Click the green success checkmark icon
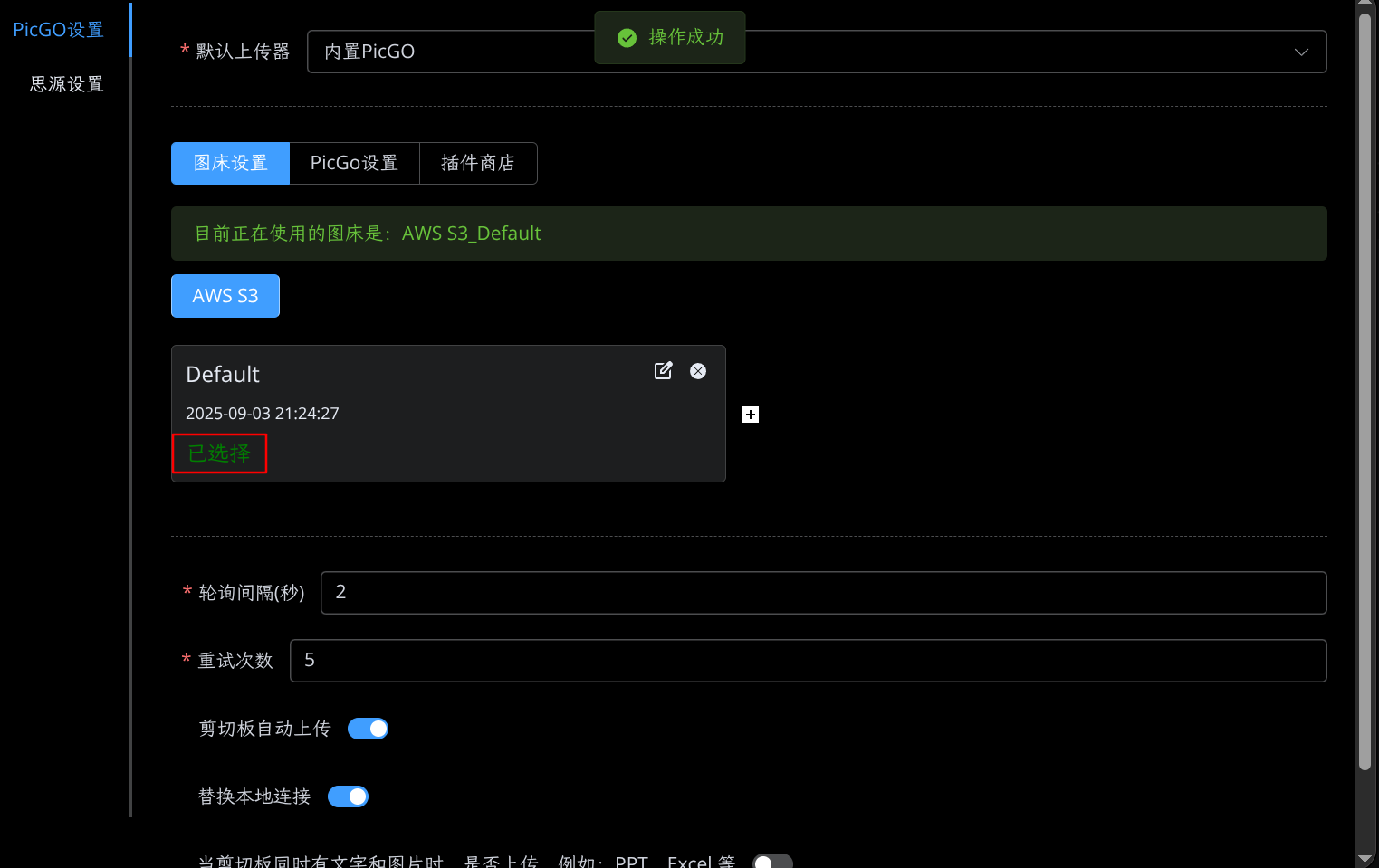The width and height of the screenshot is (1379, 868). 627,37
